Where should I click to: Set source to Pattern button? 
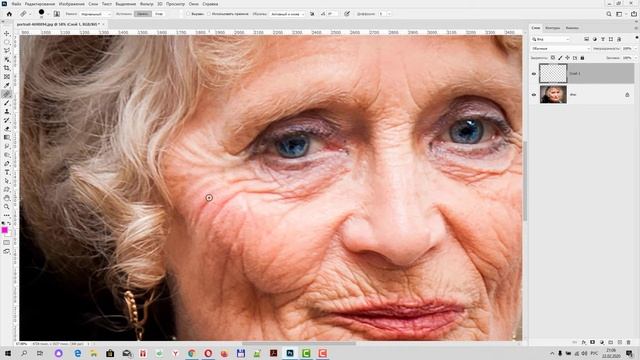159,14
